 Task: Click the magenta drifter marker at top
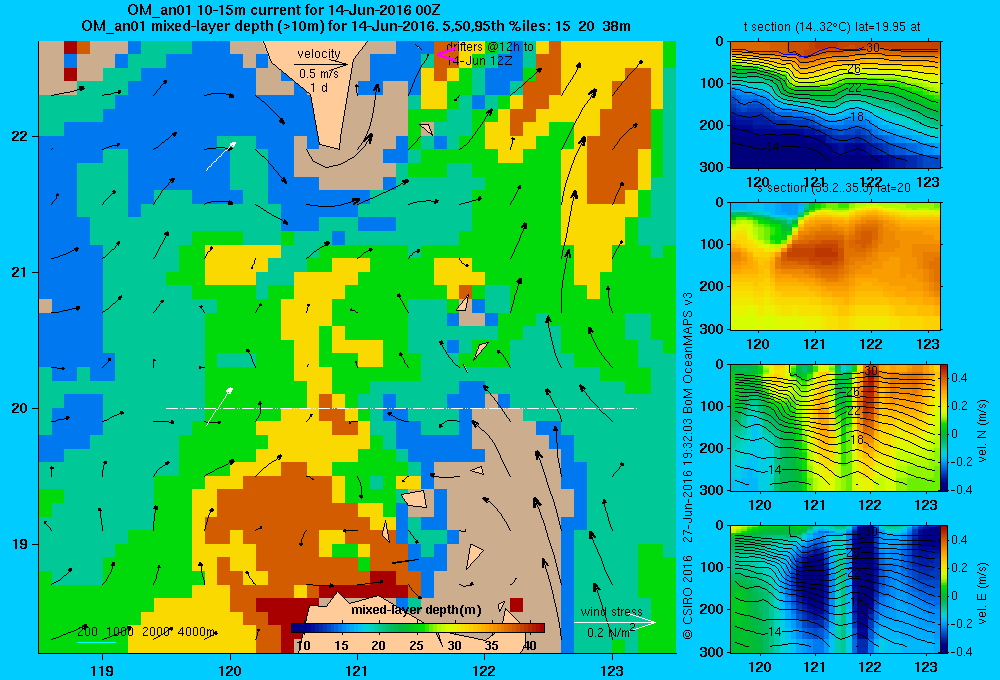pyautogui.click(x=445, y=54)
